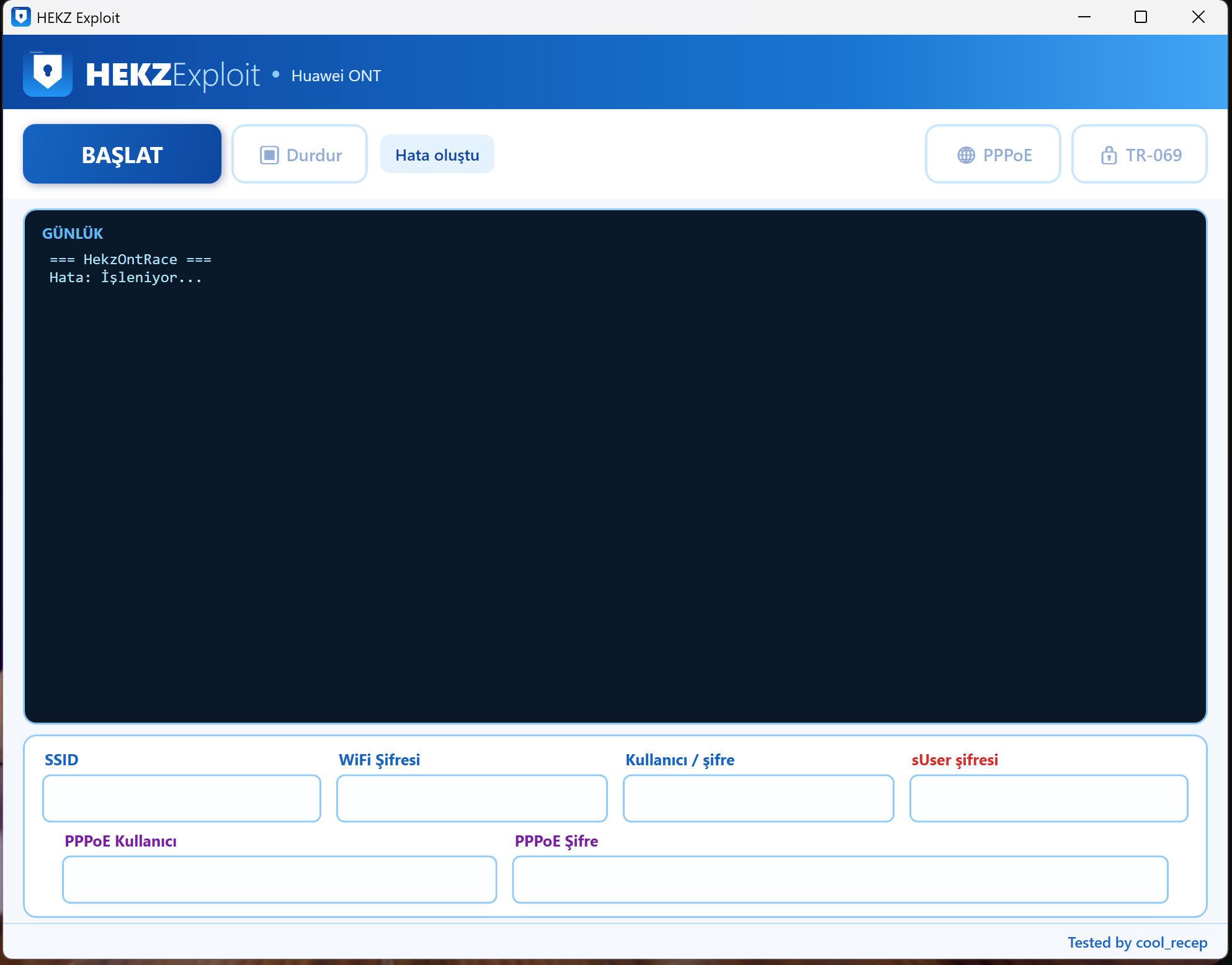Click the 'Hata: İşleniyor...' log line
This screenshot has width=1232, height=965.
(126, 277)
